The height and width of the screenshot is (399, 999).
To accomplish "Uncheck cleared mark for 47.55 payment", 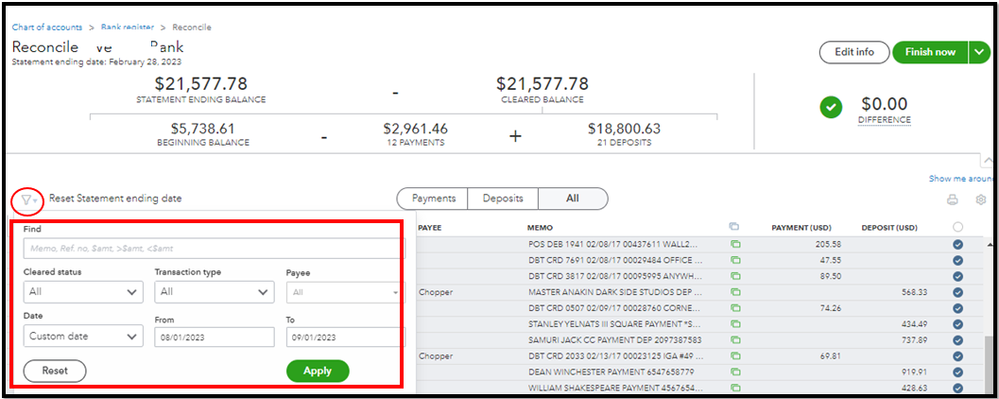I will click(958, 260).
